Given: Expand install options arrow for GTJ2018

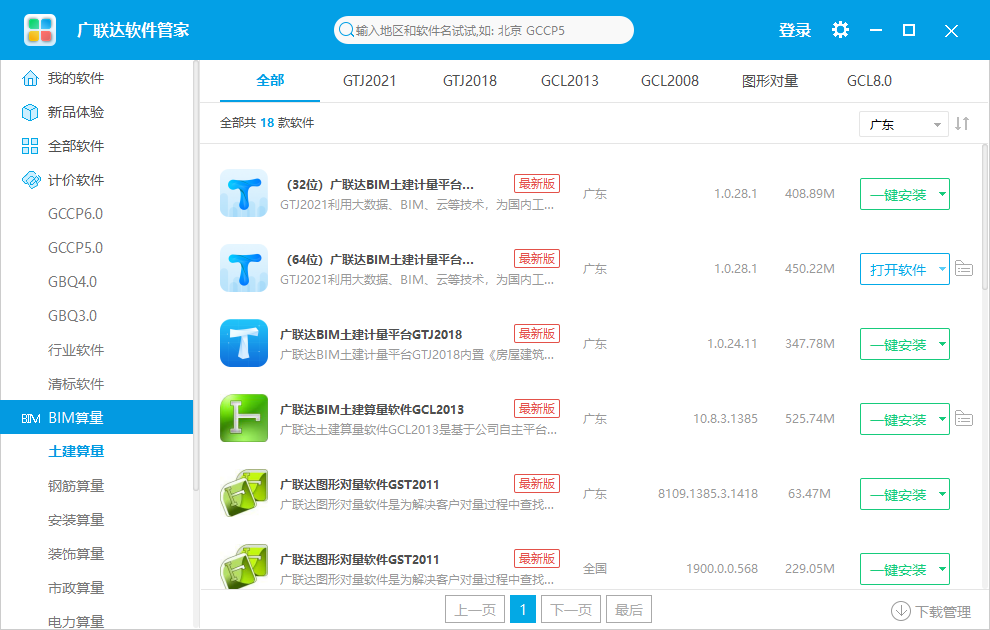Looking at the screenshot, I should pyautogui.click(x=942, y=344).
